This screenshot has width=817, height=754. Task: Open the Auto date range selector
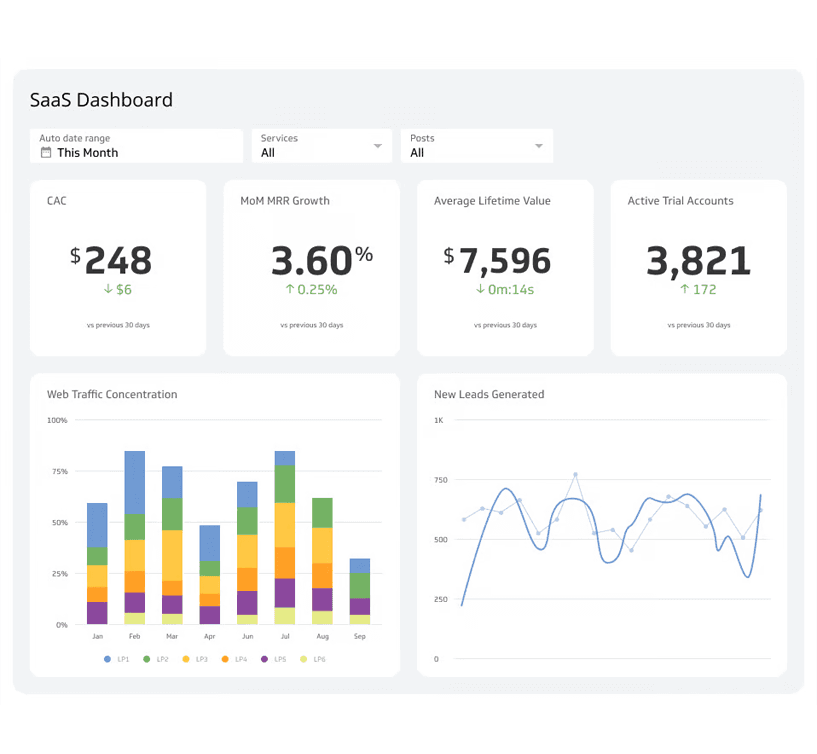click(x=136, y=146)
